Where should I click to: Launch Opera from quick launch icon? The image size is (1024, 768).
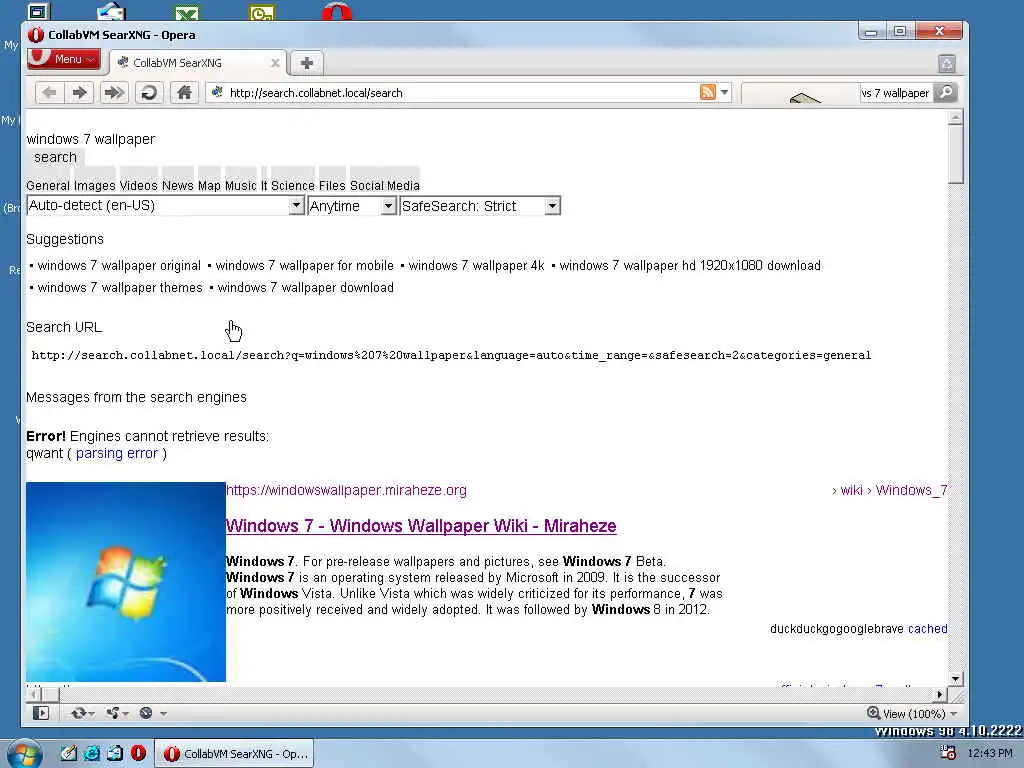click(138, 753)
